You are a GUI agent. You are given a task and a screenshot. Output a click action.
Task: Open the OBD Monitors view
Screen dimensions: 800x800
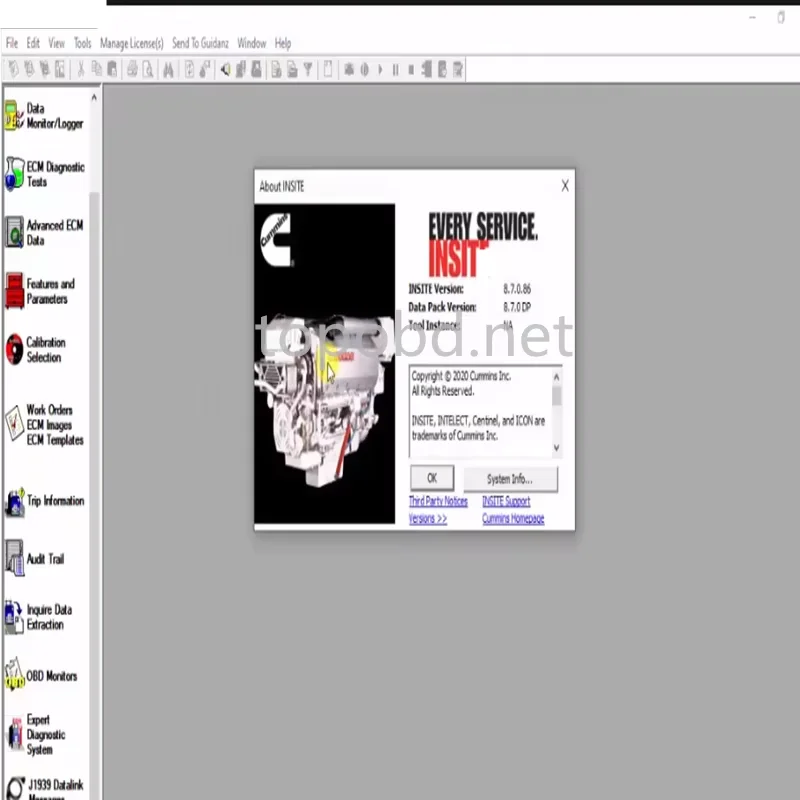click(42, 676)
